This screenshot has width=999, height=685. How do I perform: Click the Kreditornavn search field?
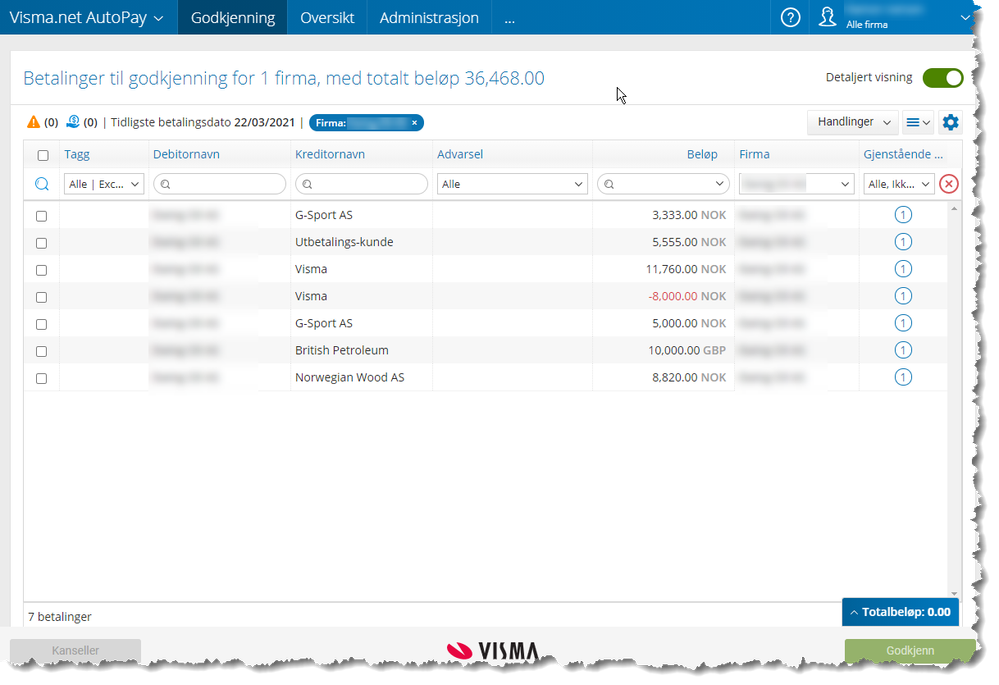361,184
